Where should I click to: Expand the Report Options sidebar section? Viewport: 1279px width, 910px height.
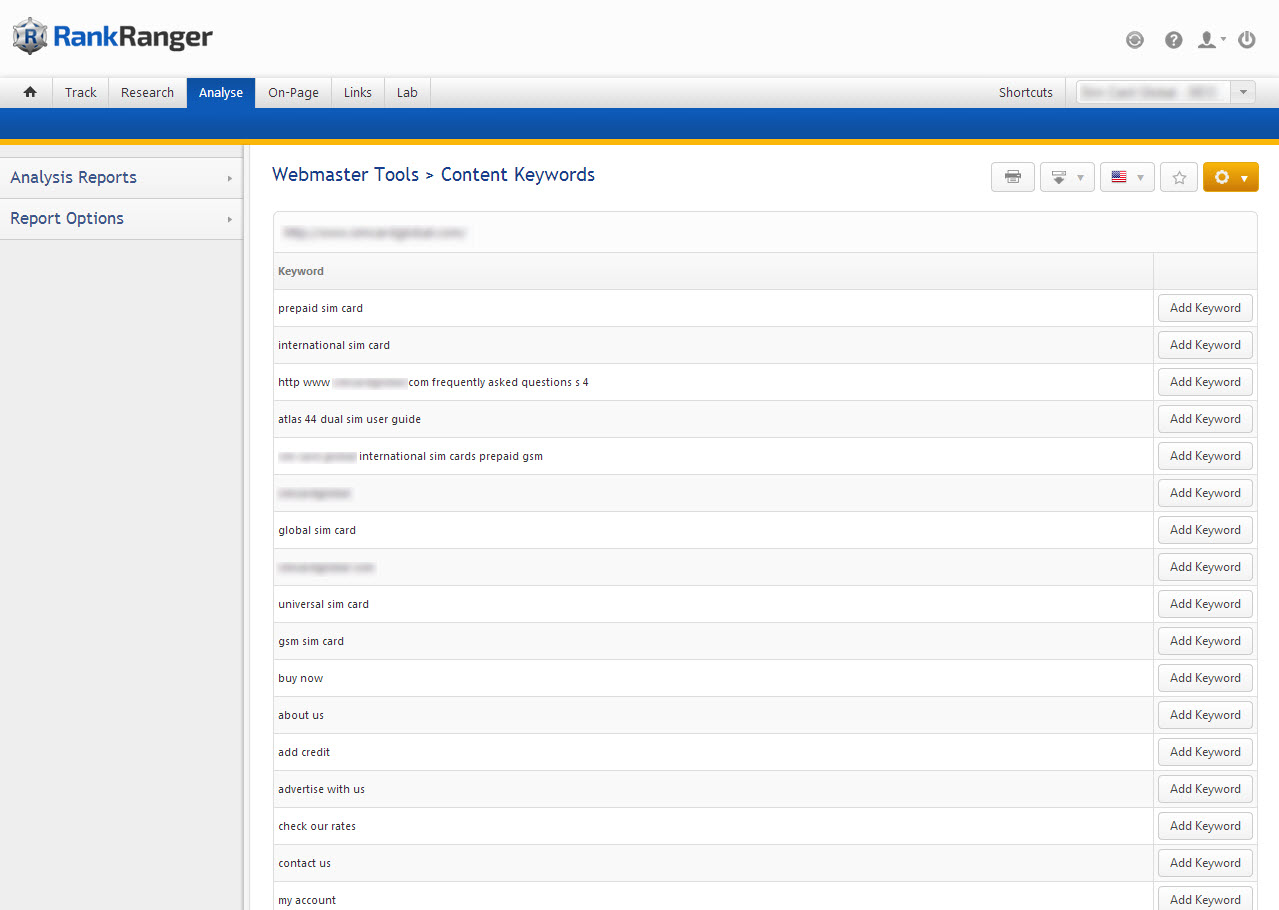[120, 218]
